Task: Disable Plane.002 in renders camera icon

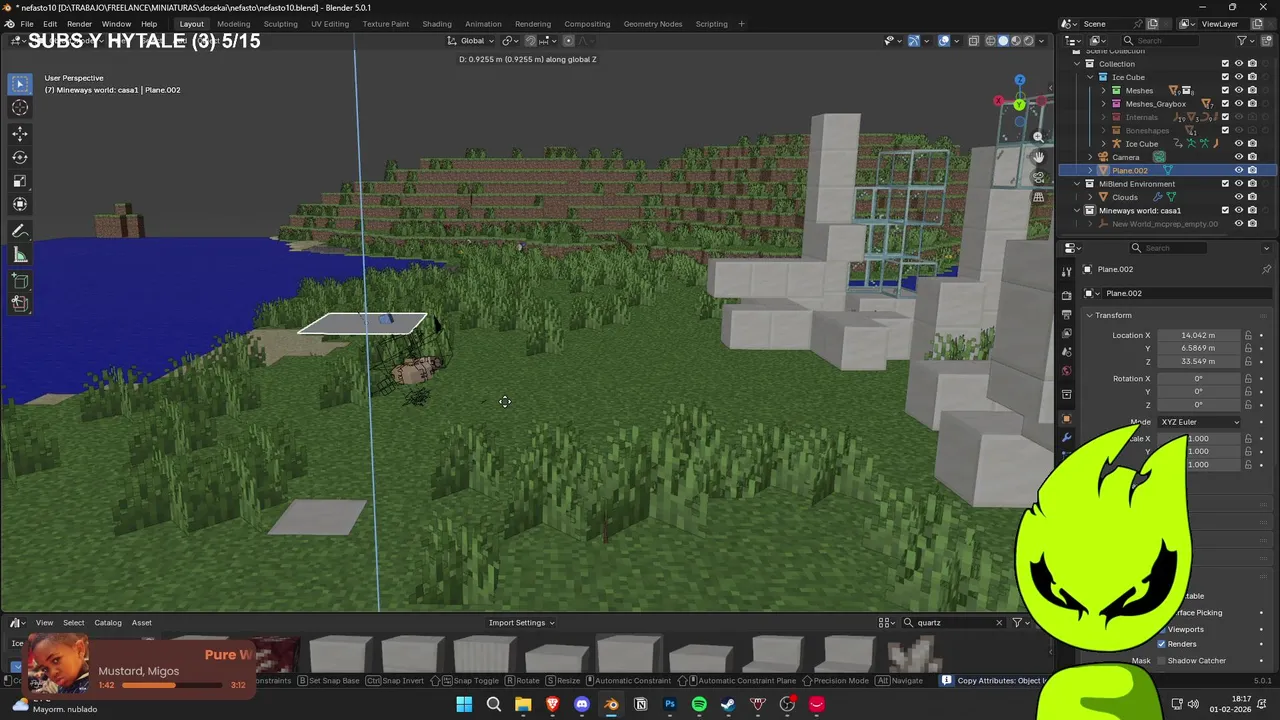Action: (x=1252, y=170)
